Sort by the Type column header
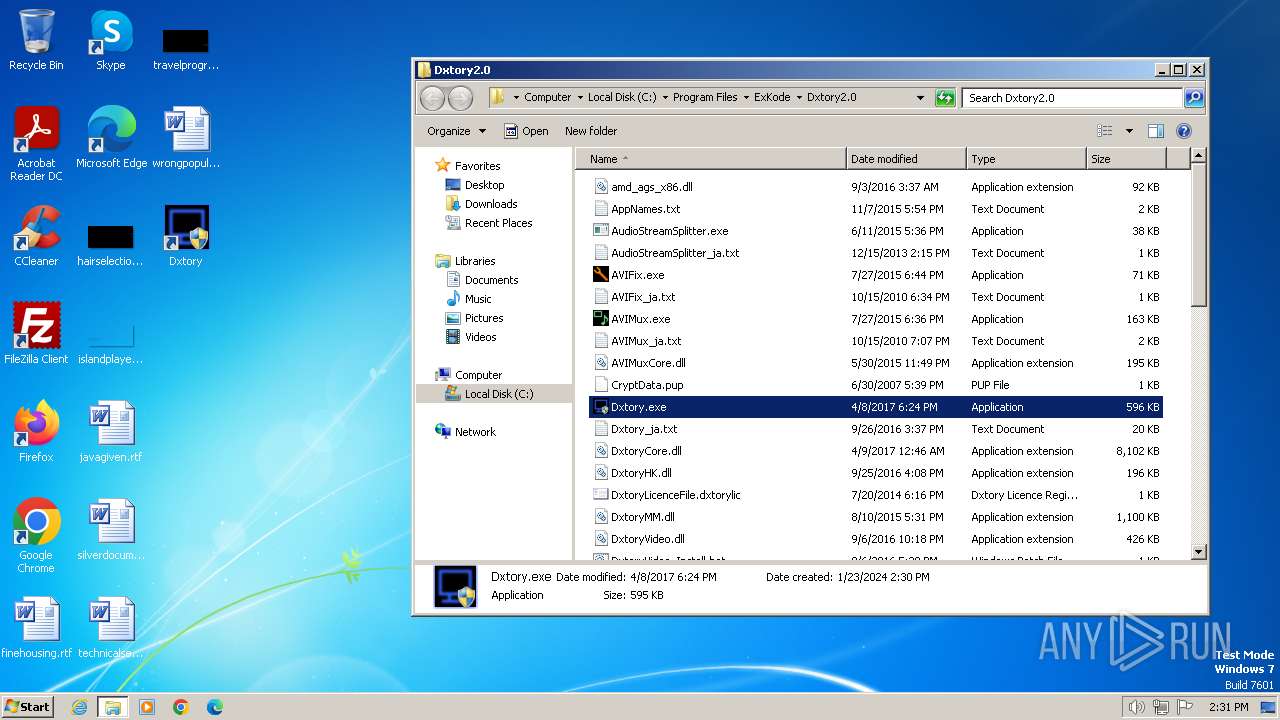The image size is (1280, 720). tap(1026, 159)
